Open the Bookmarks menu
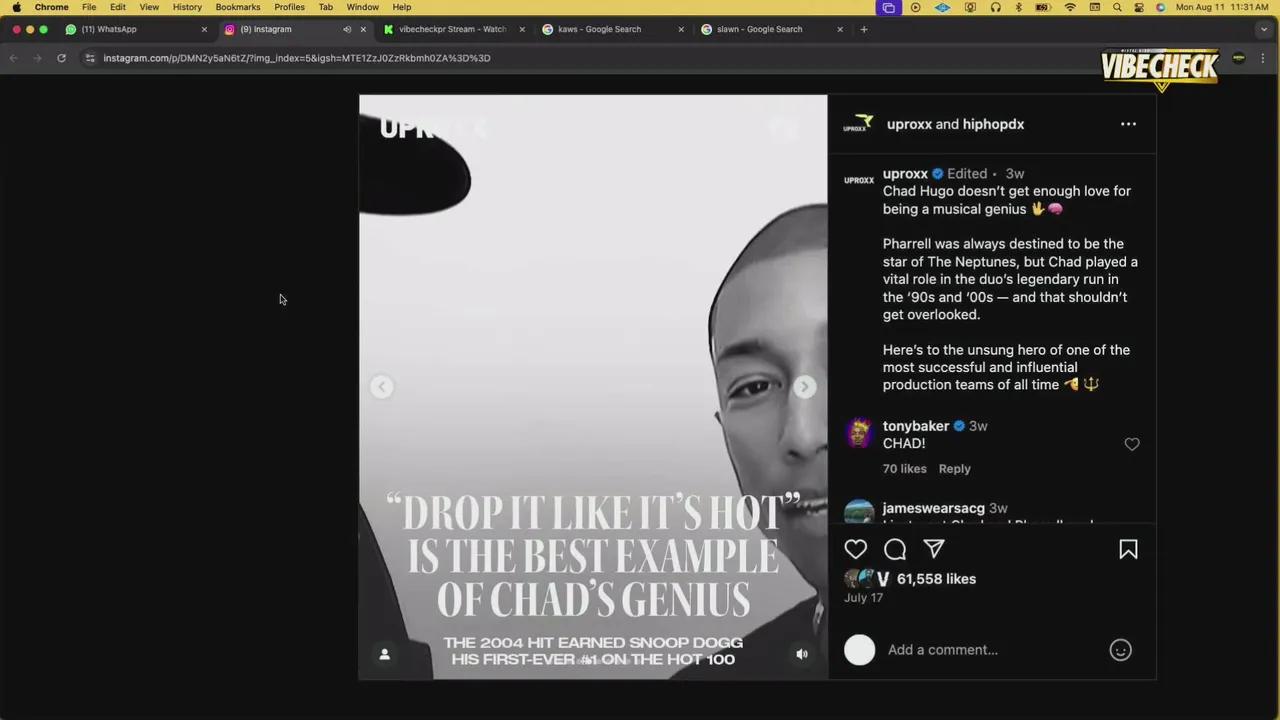Screen dimensions: 1280x720 [238, 7]
